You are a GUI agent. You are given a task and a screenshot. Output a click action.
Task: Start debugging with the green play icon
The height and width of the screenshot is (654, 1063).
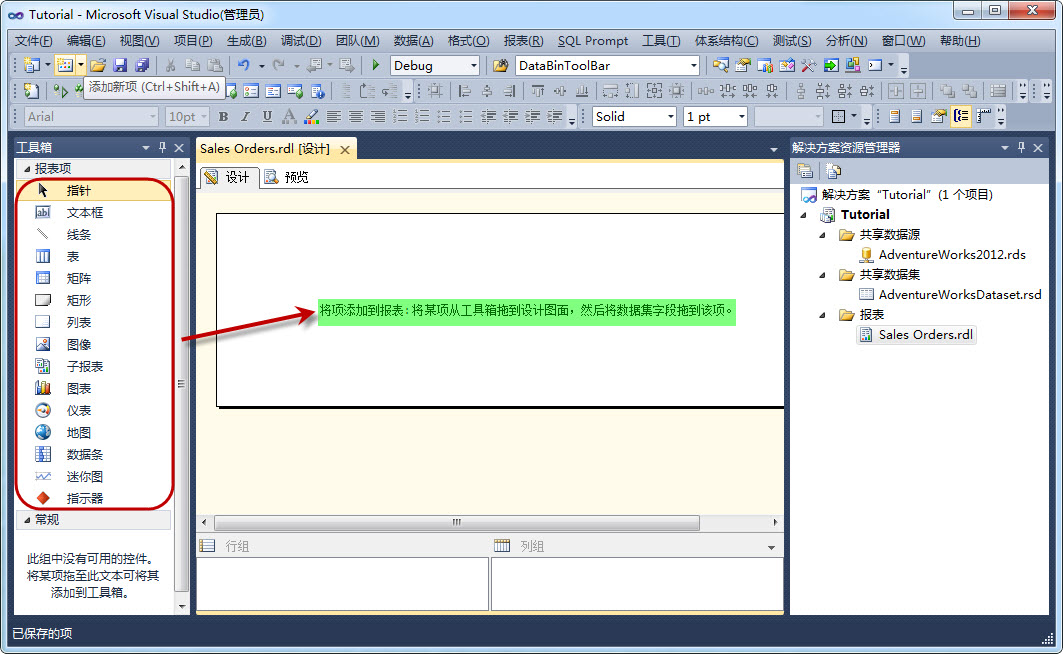pyautogui.click(x=376, y=65)
